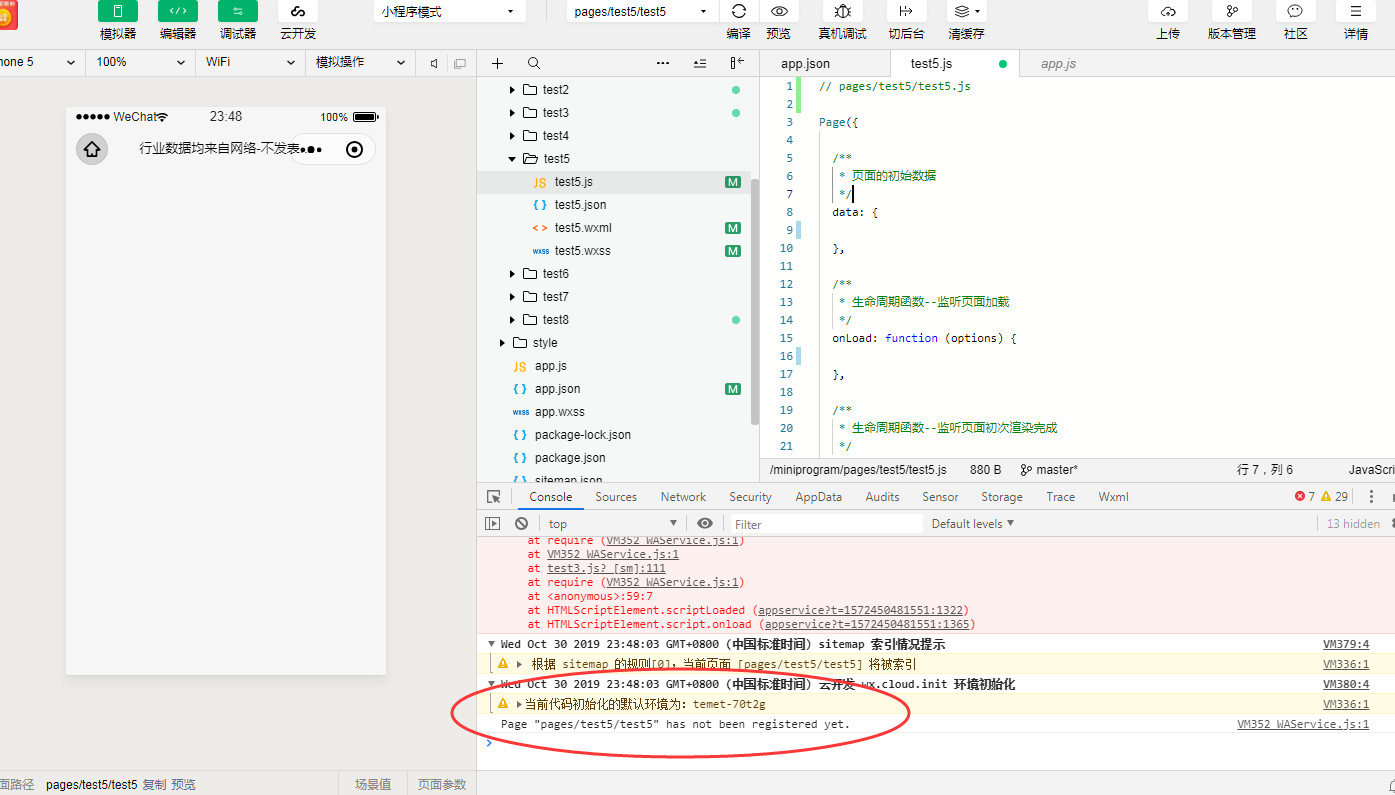Viewport: 1395px width, 795px height.
Task: Open the Default levels dropdown in console
Action: coord(972,523)
